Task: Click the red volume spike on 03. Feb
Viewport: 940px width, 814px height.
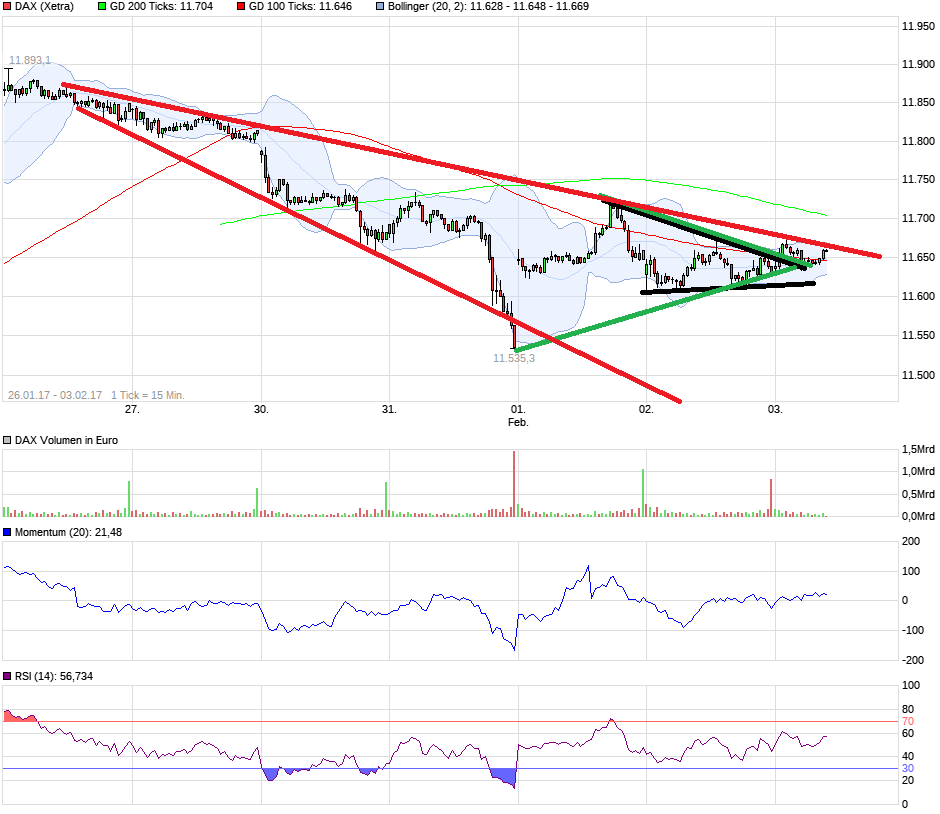Action: click(x=771, y=498)
